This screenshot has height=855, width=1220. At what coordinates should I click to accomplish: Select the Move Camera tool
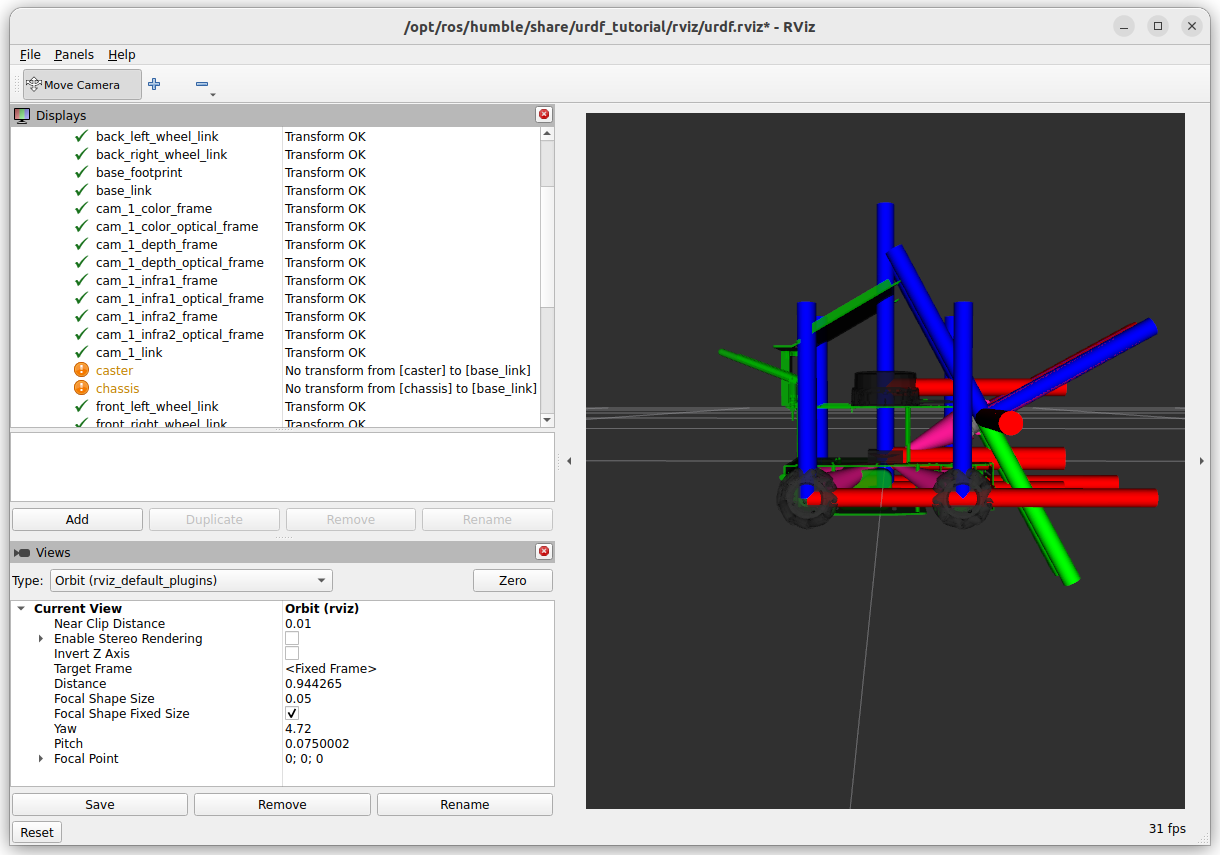(82, 85)
